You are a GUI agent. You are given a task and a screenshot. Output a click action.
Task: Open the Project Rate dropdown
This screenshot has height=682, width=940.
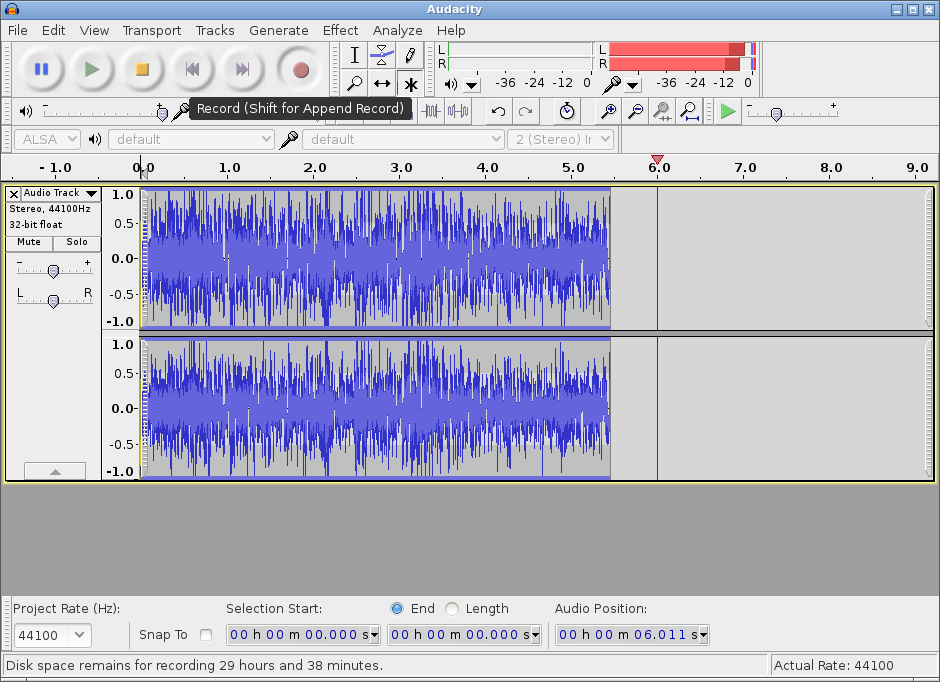(x=52, y=634)
